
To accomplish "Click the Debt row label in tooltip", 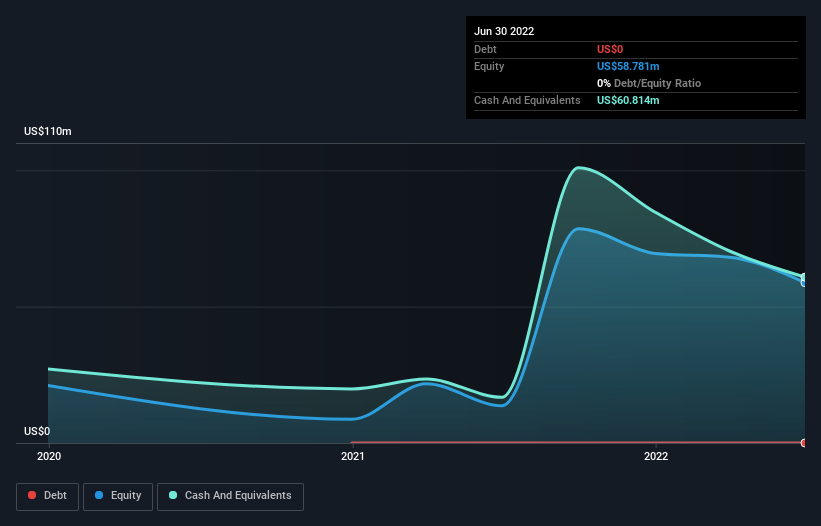I will tap(485, 49).
